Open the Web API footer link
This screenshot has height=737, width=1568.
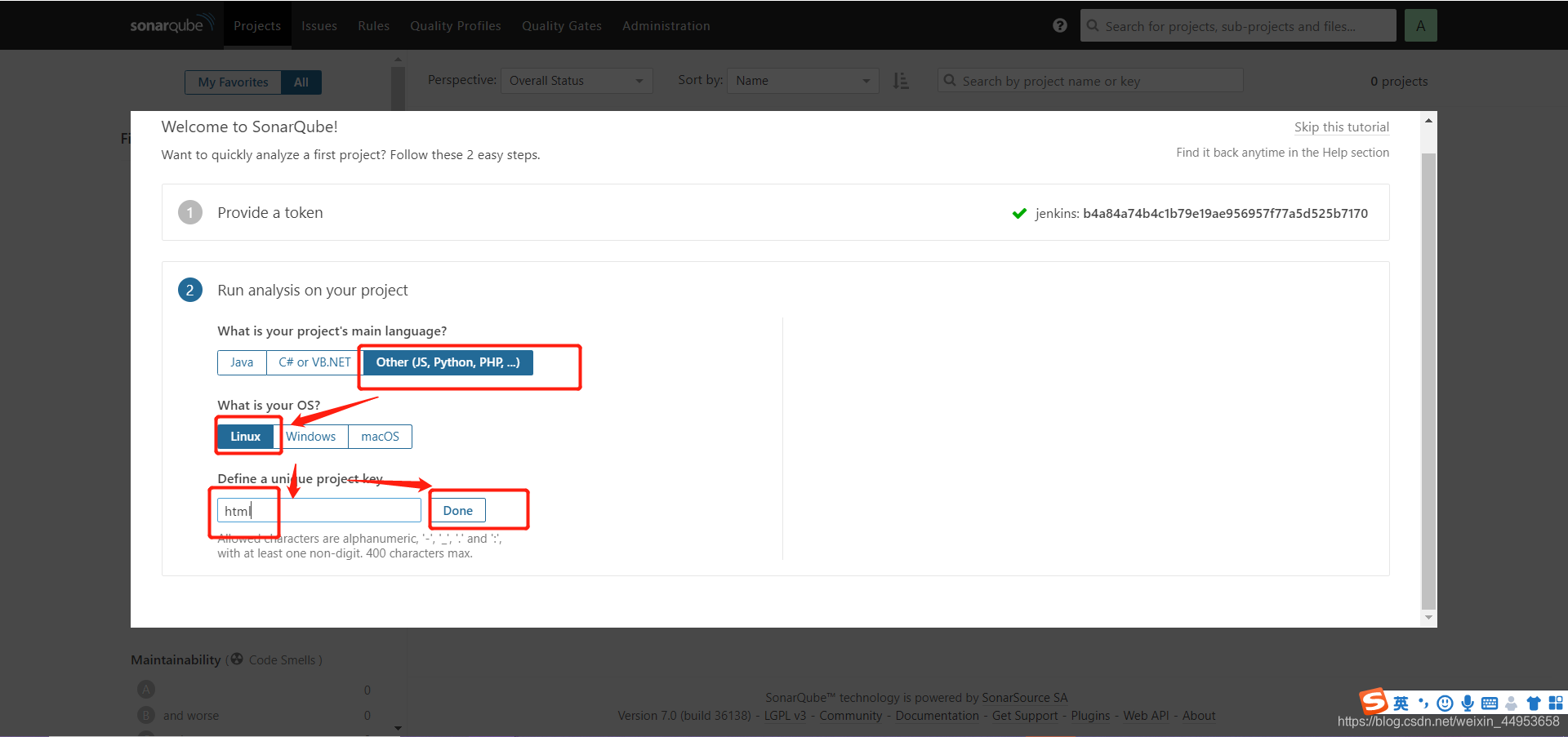coord(1146,716)
